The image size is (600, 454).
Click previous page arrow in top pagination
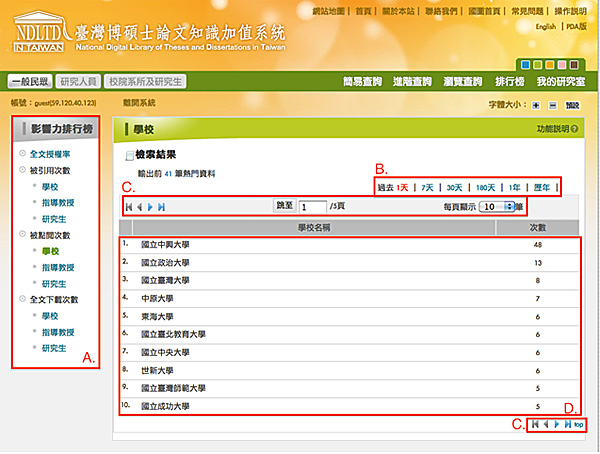pyautogui.click(x=138, y=207)
